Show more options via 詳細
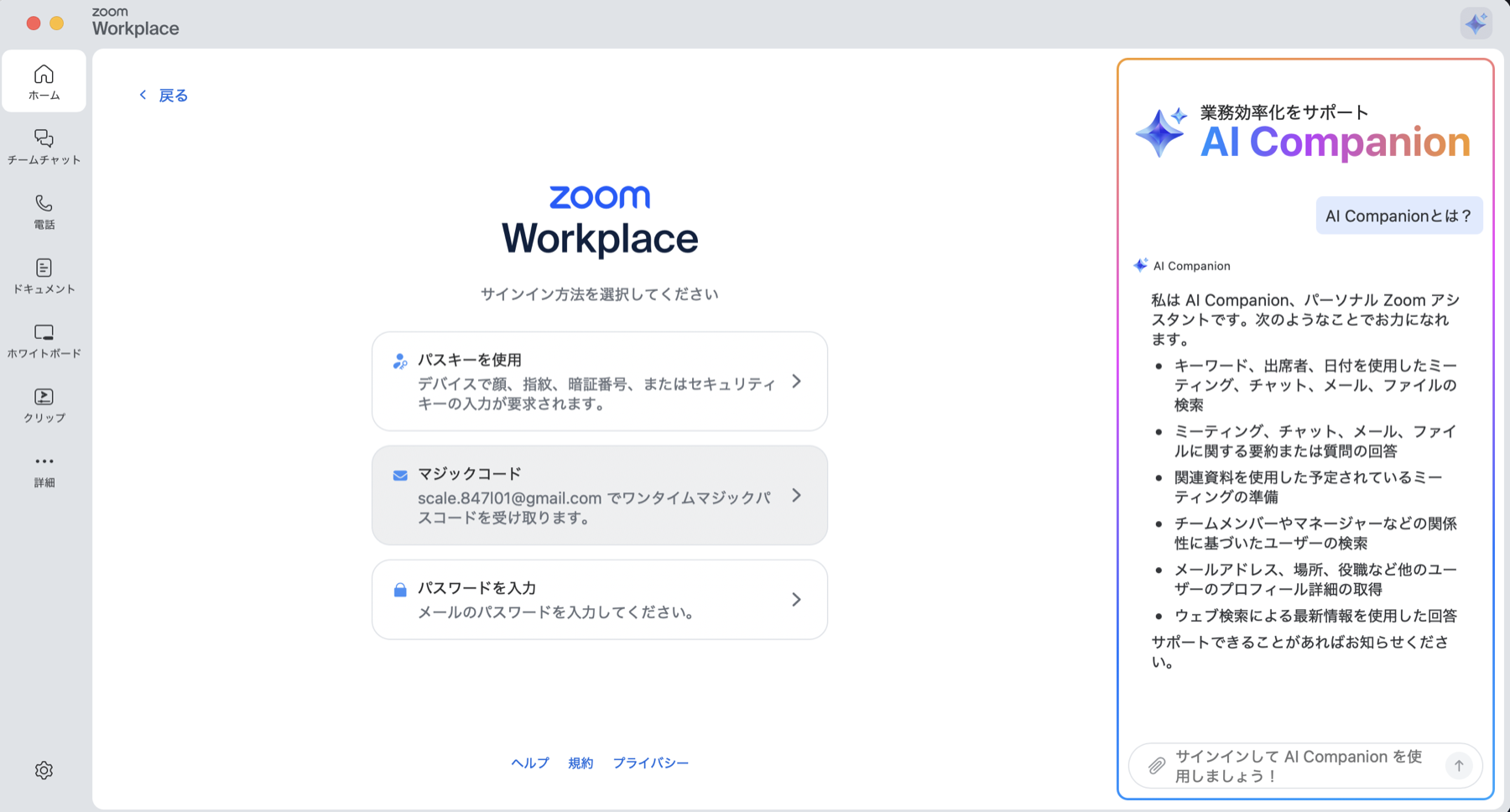The height and width of the screenshot is (812, 1510). click(44, 471)
